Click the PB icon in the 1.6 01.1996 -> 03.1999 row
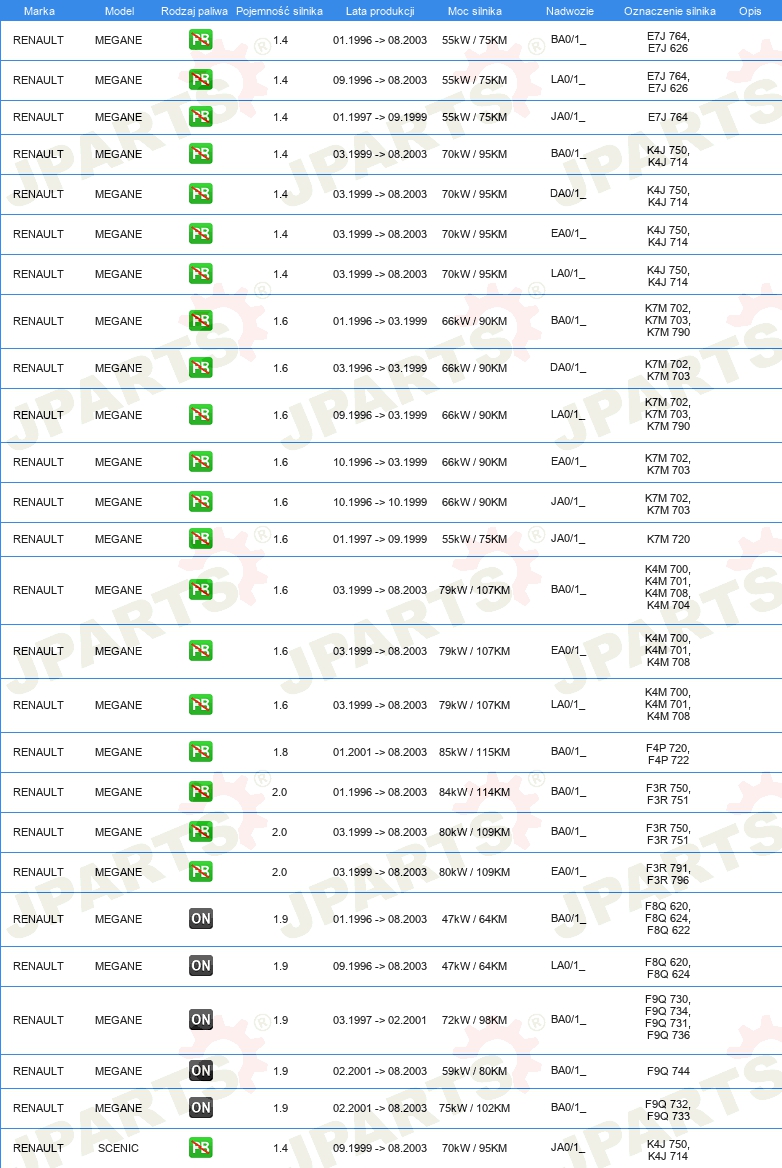The image size is (782, 1168). [x=200, y=321]
